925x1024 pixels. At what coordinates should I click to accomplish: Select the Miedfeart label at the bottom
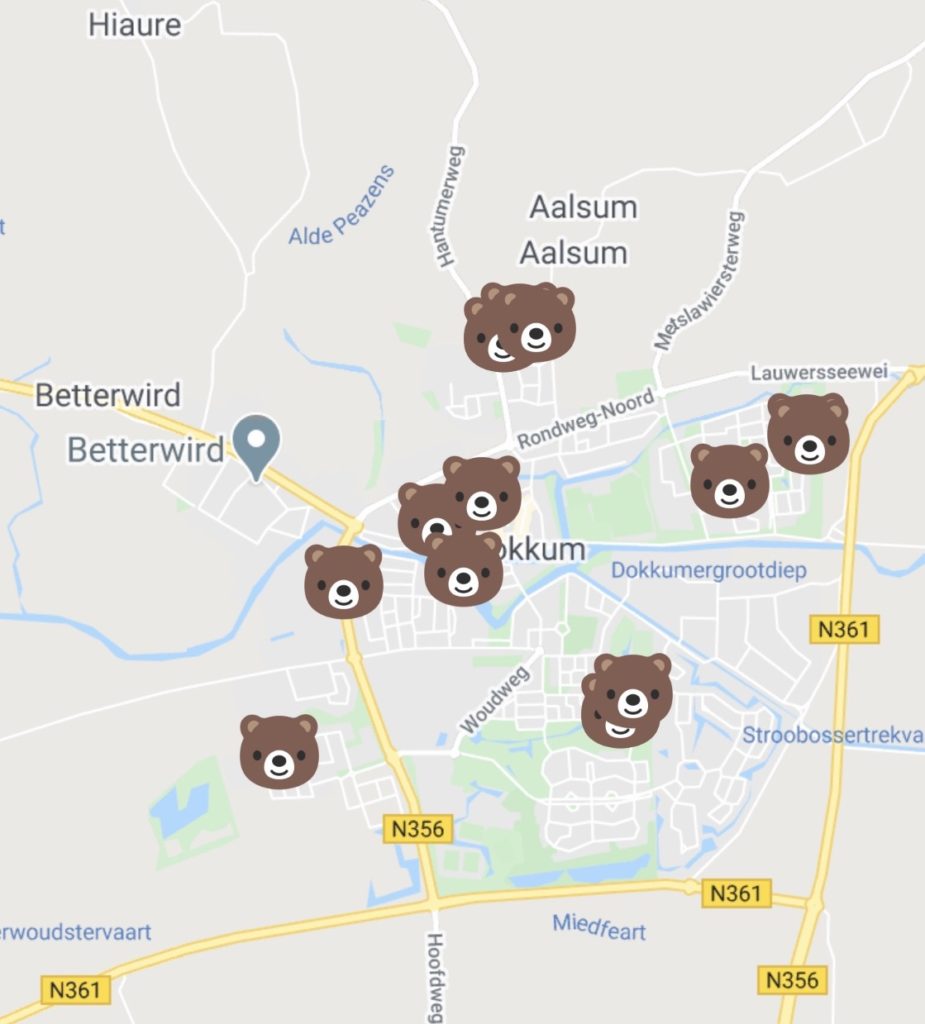[x=599, y=927]
